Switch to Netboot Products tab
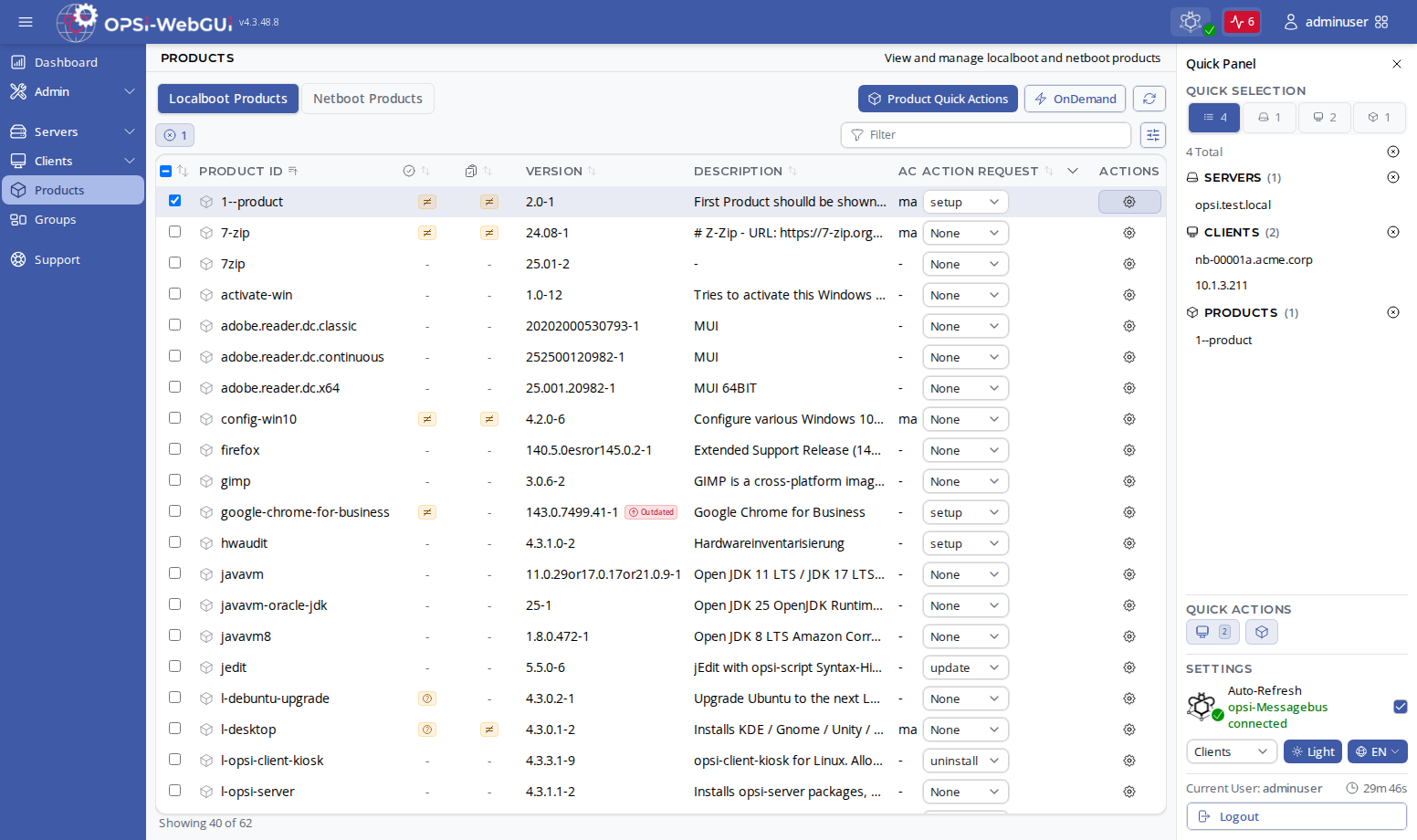Image resolution: width=1417 pixels, height=840 pixels. 368,99
